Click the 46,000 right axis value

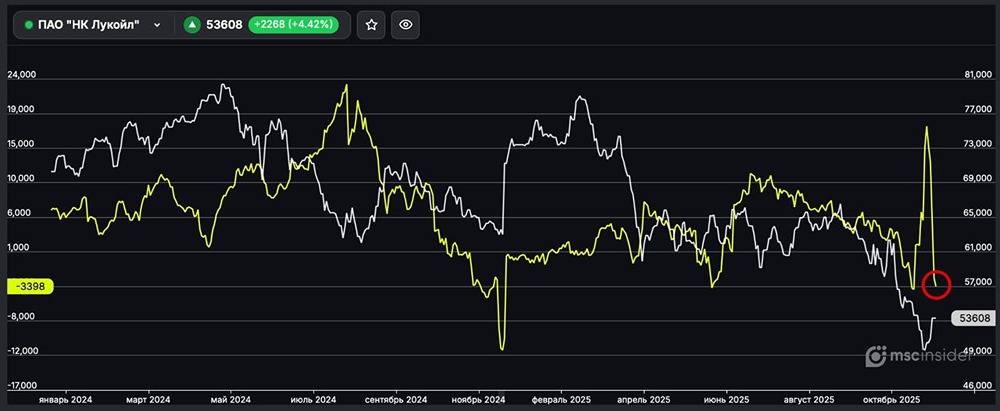tap(975, 385)
